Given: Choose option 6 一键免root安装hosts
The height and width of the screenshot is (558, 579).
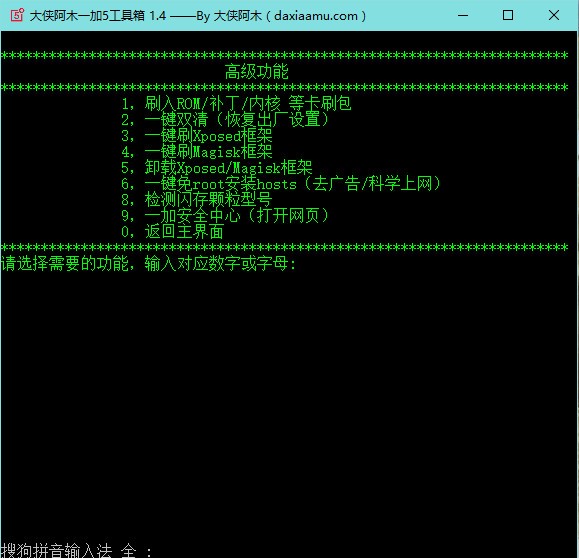Looking at the screenshot, I should [281, 184].
